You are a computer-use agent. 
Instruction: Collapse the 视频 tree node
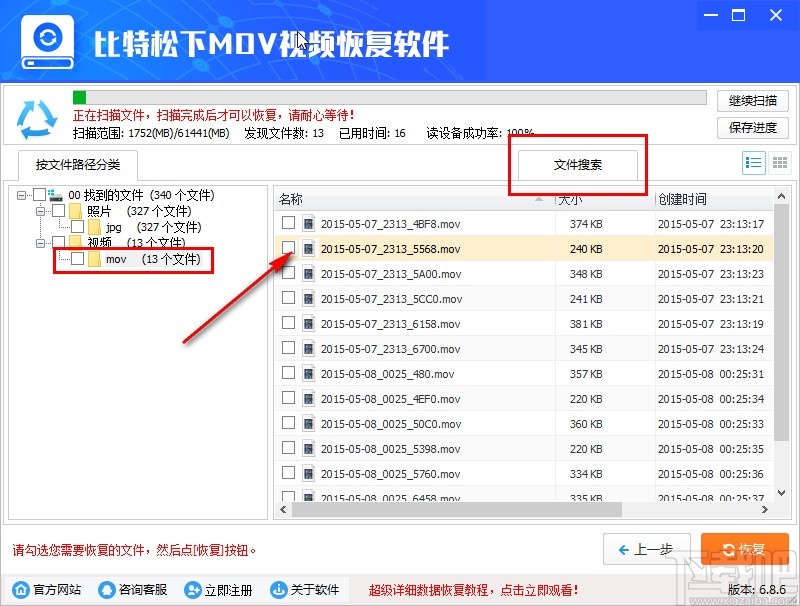(x=40, y=243)
